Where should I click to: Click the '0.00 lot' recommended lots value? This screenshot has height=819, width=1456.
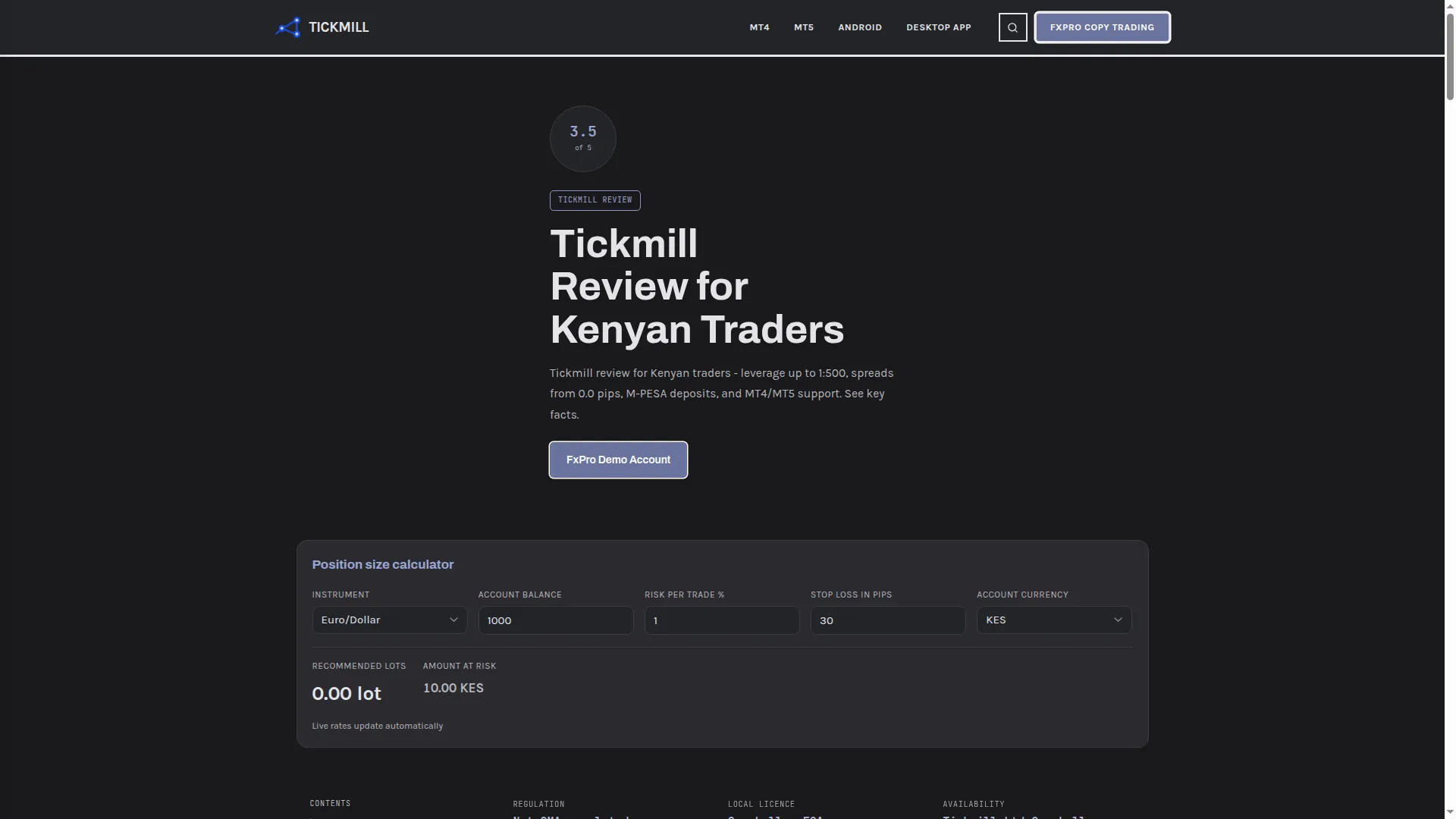pos(347,693)
